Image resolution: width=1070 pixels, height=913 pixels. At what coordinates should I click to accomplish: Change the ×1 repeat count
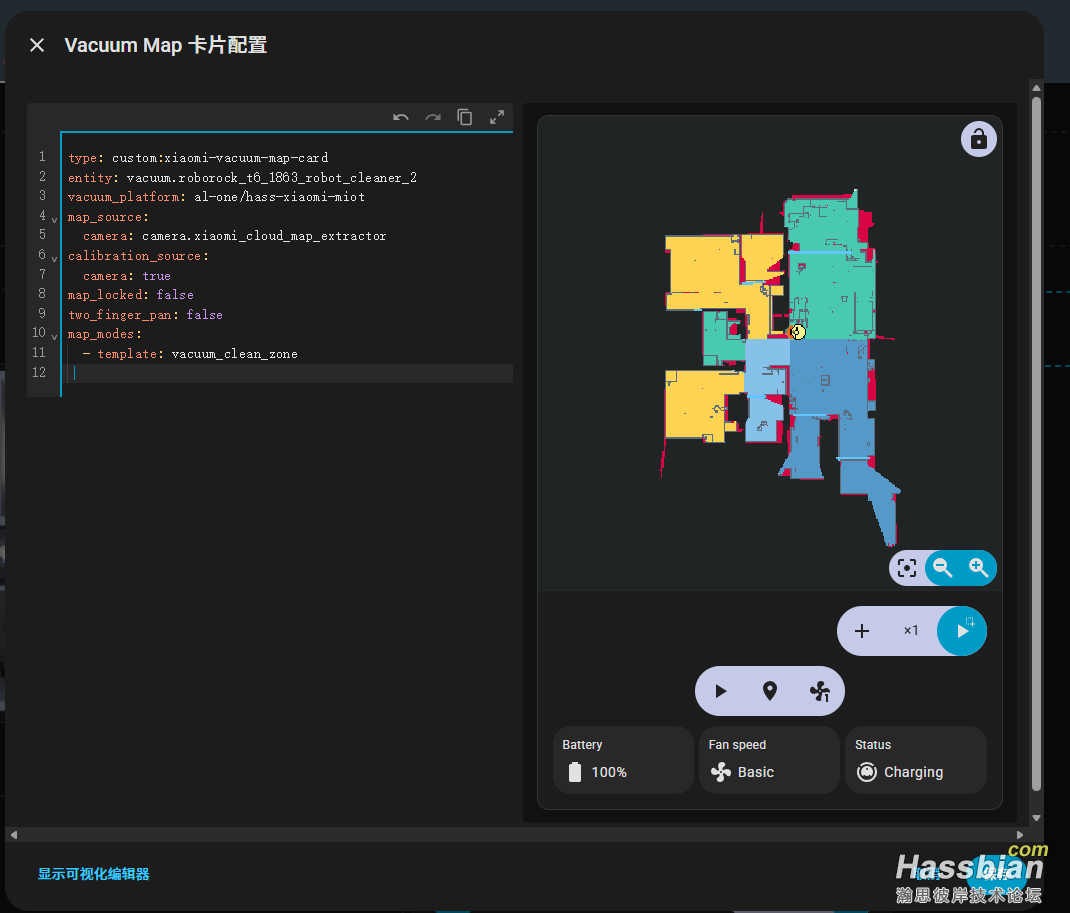point(911,631)
